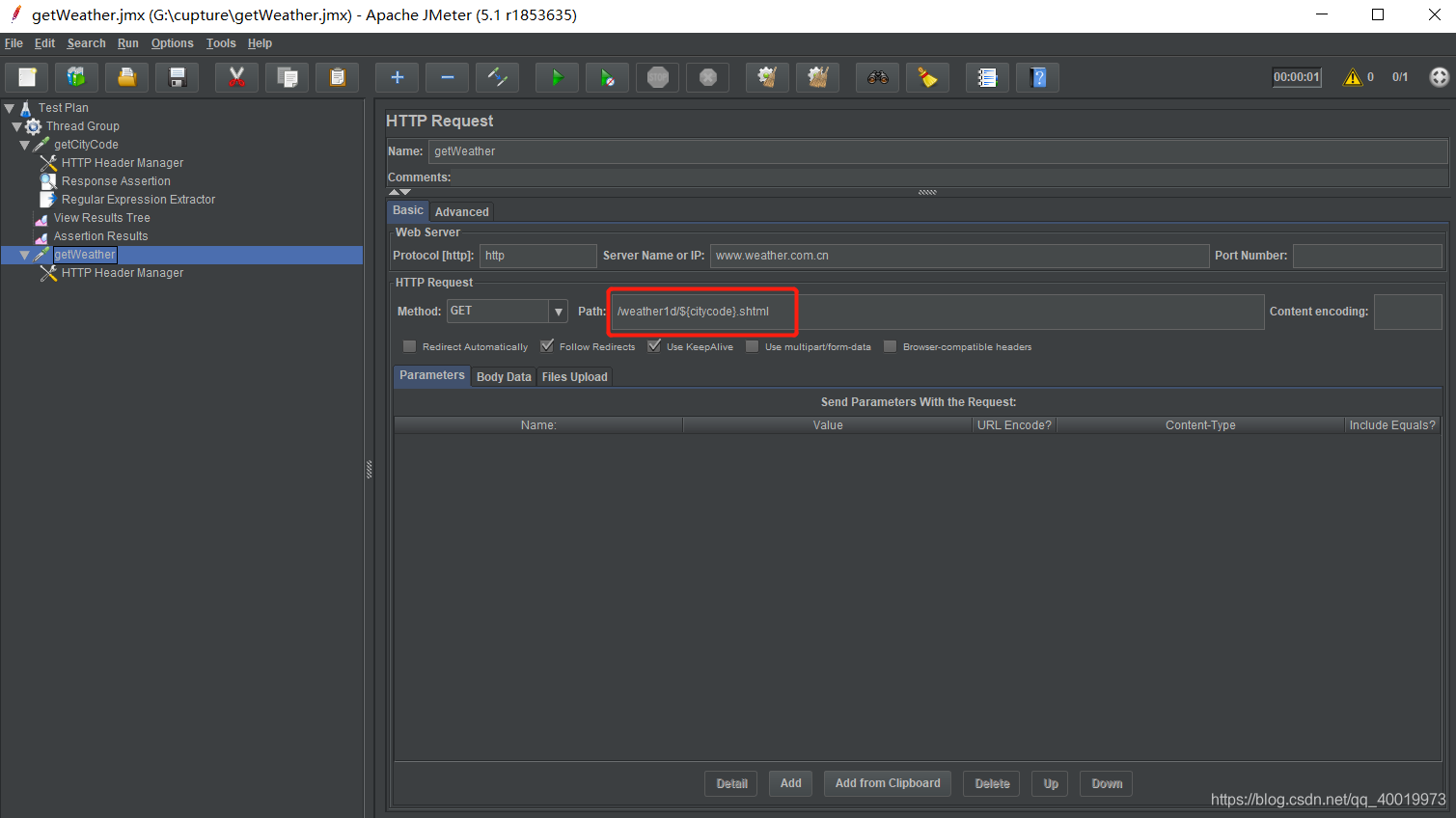Click the Detail button

click(731, 783)
